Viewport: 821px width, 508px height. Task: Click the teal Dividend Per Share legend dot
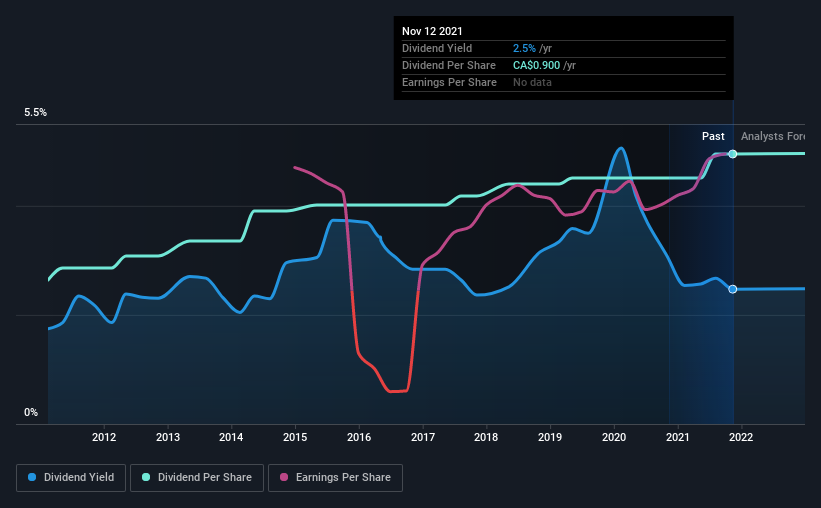point(146,477)
